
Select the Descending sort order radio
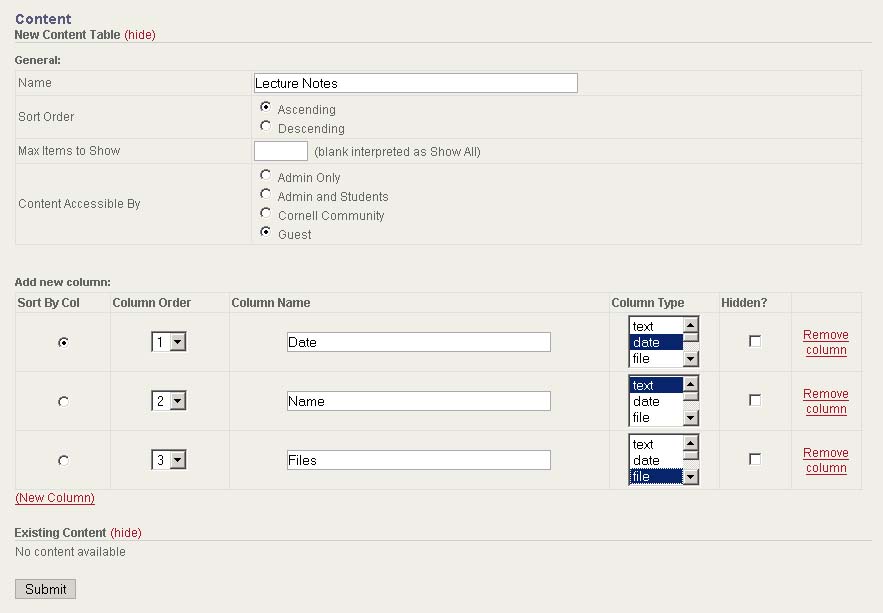[x=265, y=127]
